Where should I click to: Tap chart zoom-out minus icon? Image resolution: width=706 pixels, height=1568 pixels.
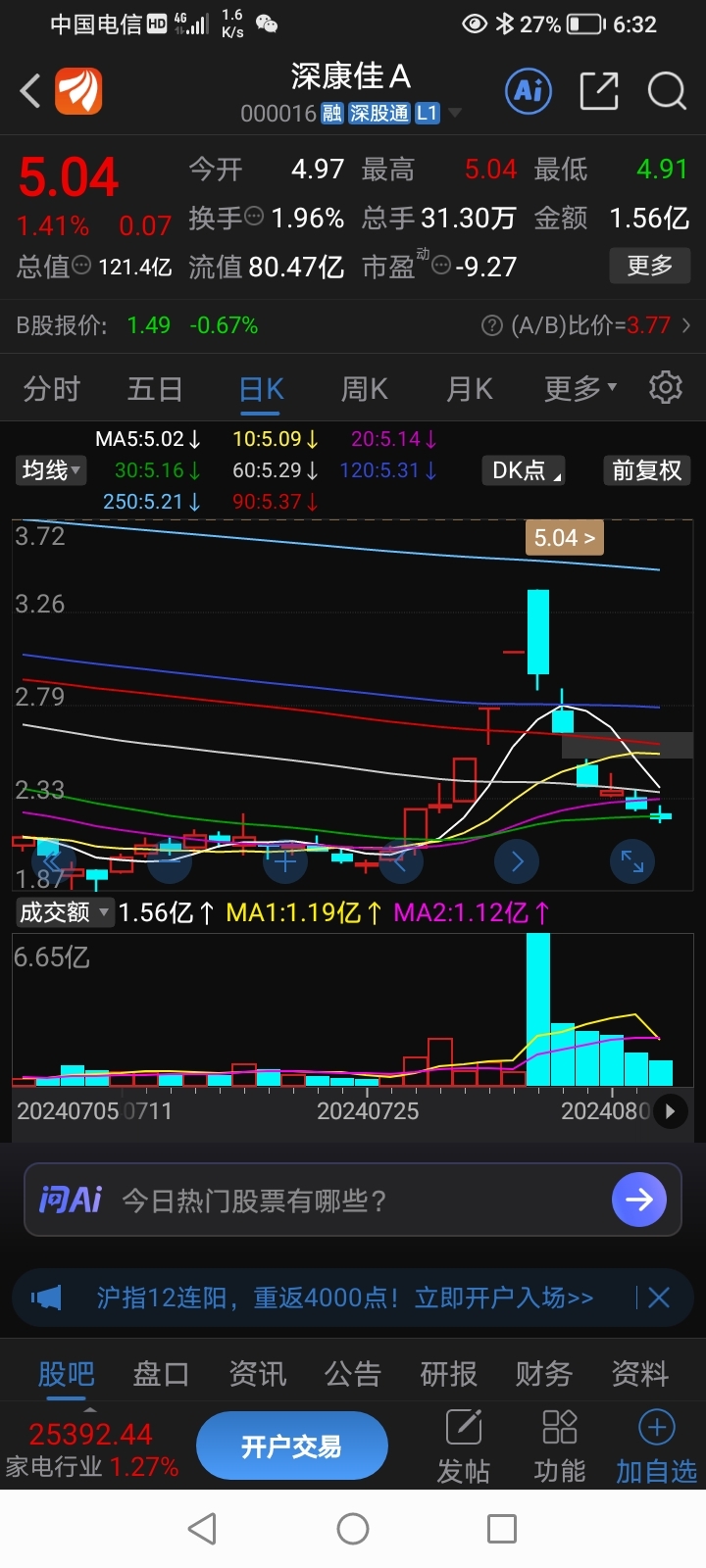pos(169,861)
